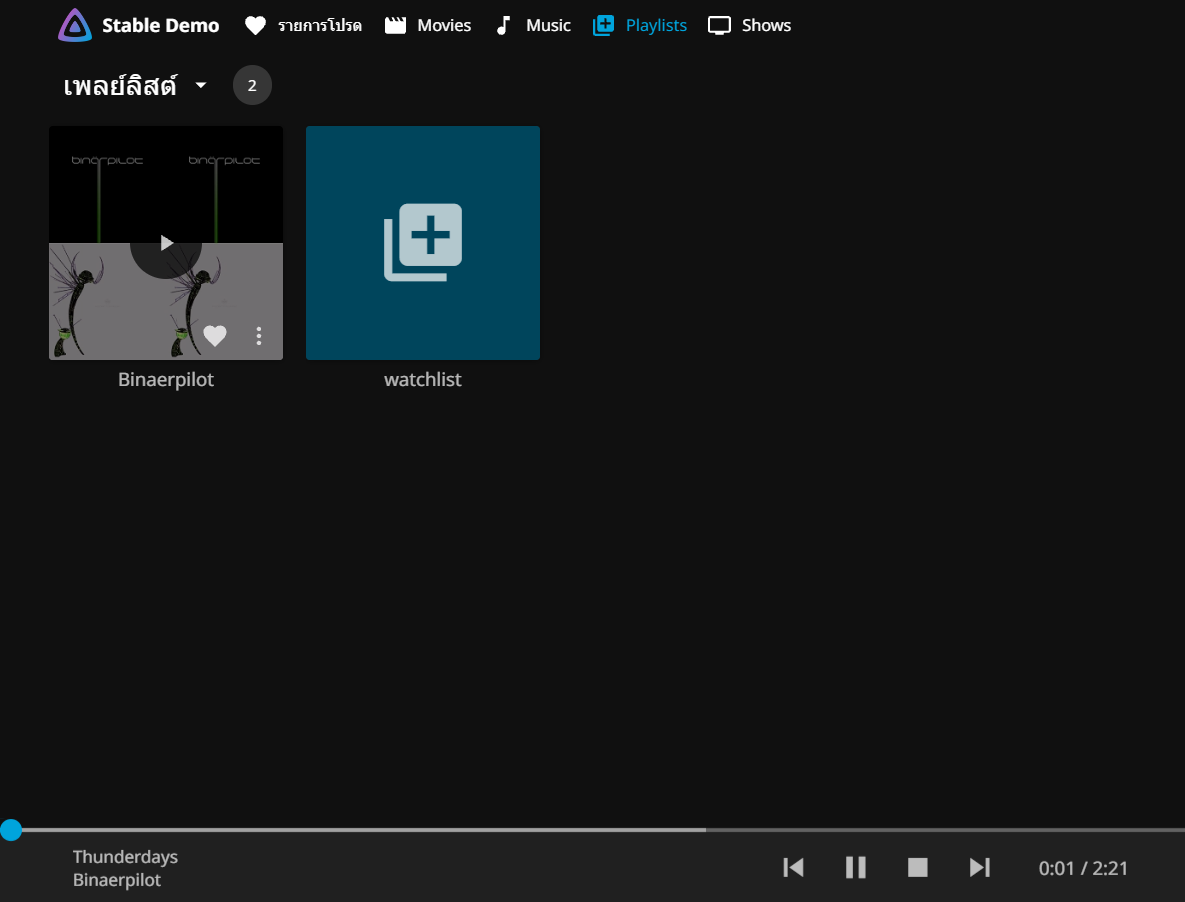Stop playback
Image resolution: width=1185 pixels, height=902 pixels.
[917, 867]
